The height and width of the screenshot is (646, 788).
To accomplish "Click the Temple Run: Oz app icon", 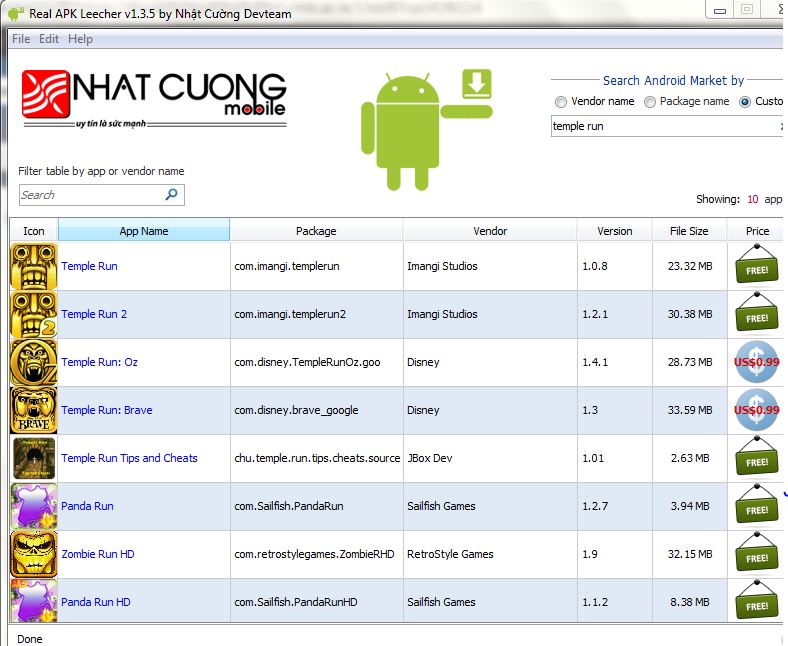I will tap(34, 362).
